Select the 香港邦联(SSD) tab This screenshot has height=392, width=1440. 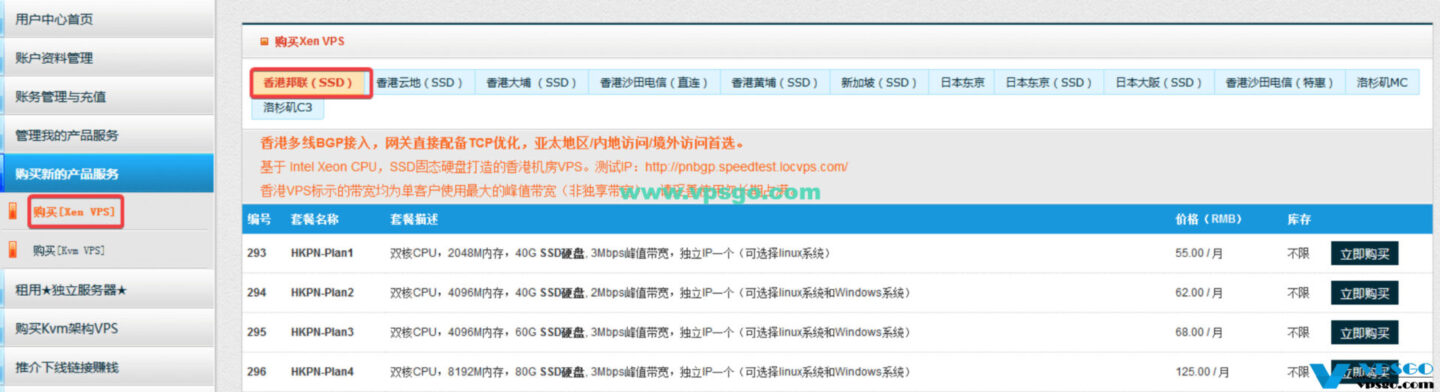[310, 82]
